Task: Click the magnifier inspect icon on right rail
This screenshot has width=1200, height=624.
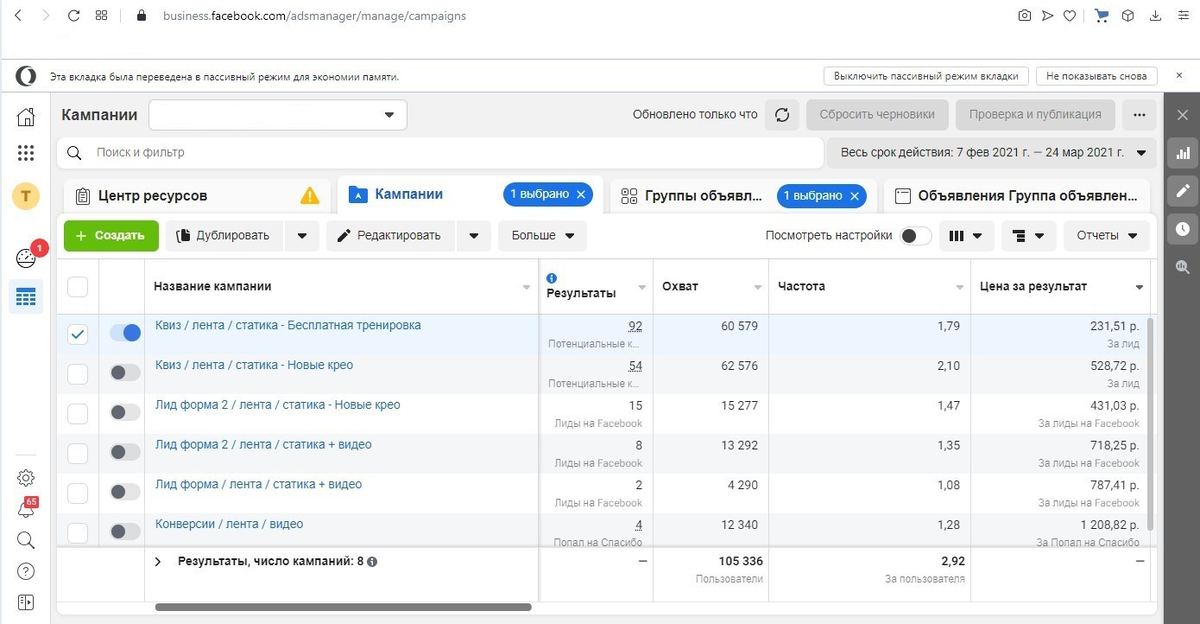Action: [1183, 267]
